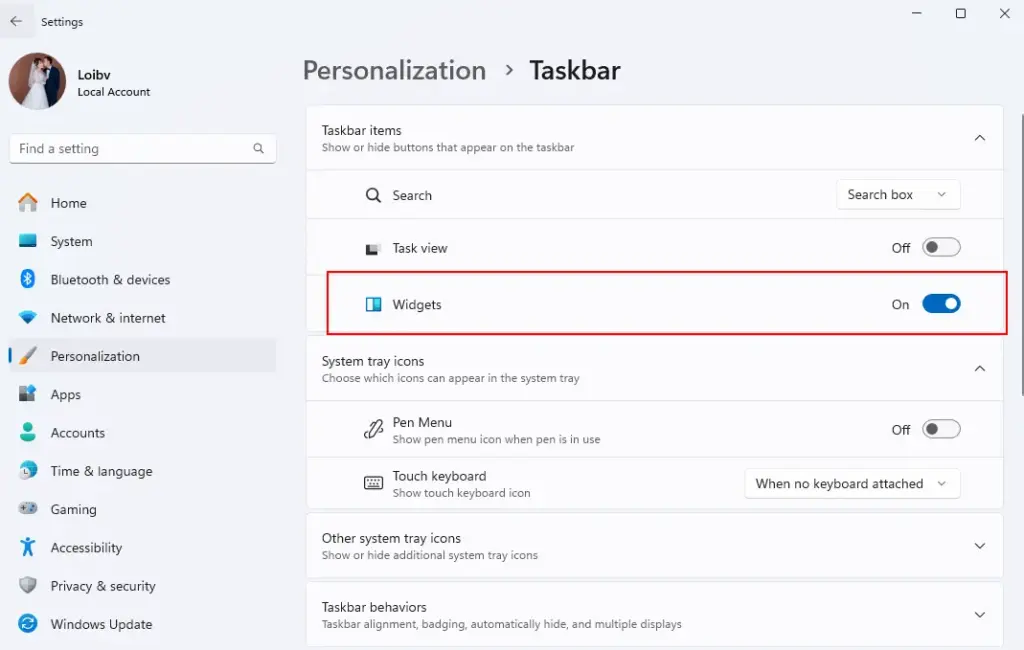Click the Gaming controller icon
The width and height of the screenshot is (1024, 650).
point(27,508)
